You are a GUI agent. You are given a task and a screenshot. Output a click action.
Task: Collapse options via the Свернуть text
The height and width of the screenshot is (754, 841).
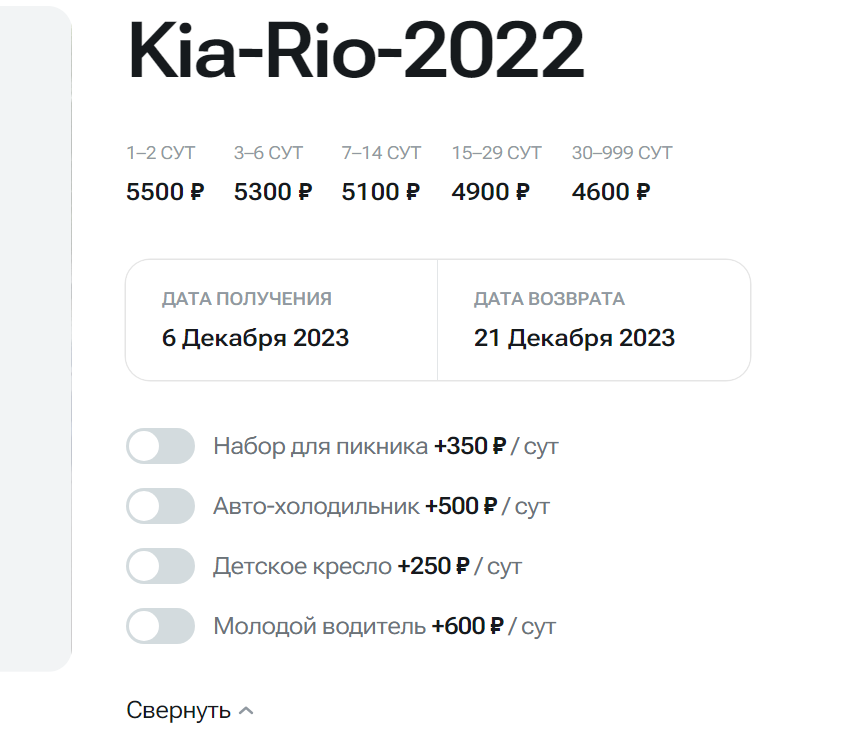click(178, 711)
